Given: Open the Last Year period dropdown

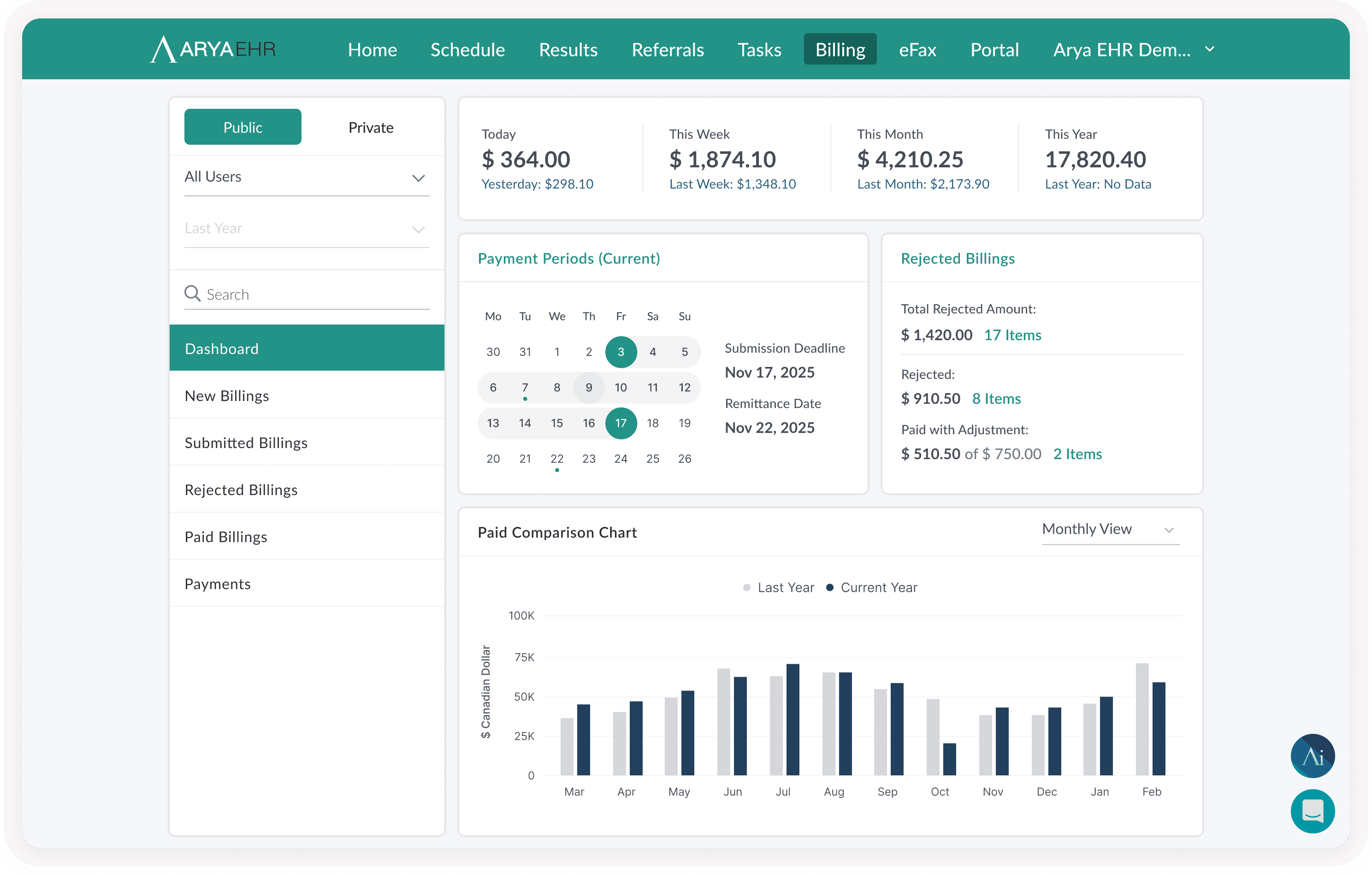Looking at the screenshot, I should click(x=307, y=229).
